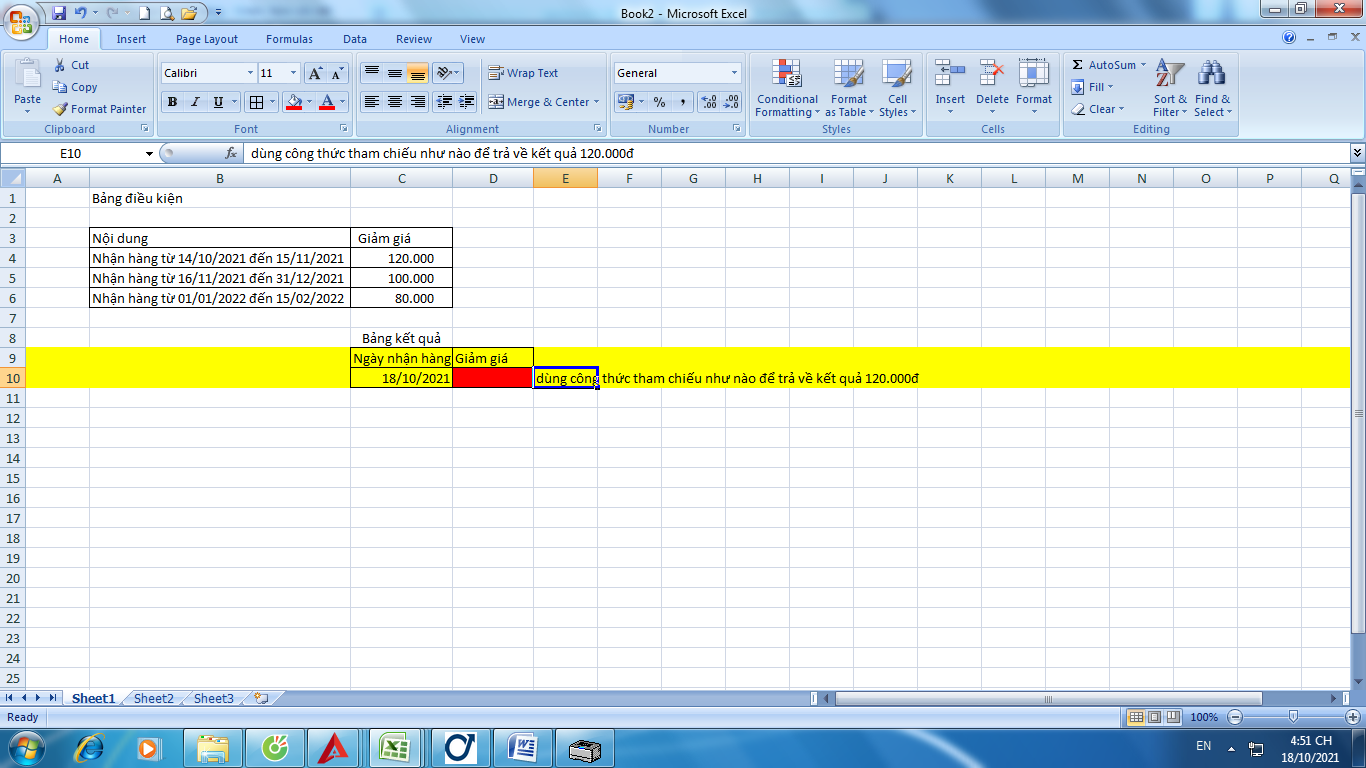The width and height of the screenshot is (1366, 768).
Task: Click the zoom slider handle
Action: pyautogui.click(x=1293, y=717)
